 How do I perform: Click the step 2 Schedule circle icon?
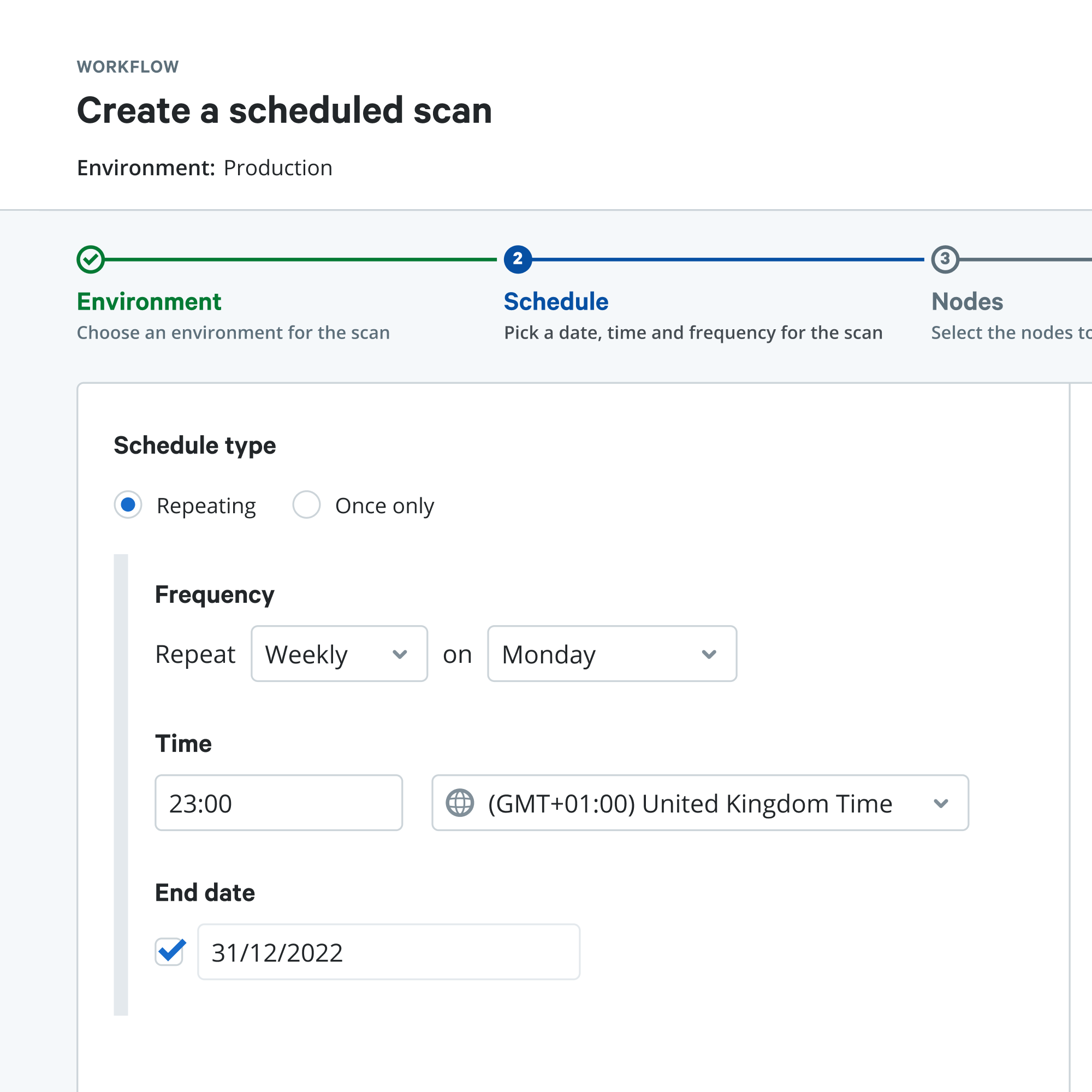click(x=518, y=259)
